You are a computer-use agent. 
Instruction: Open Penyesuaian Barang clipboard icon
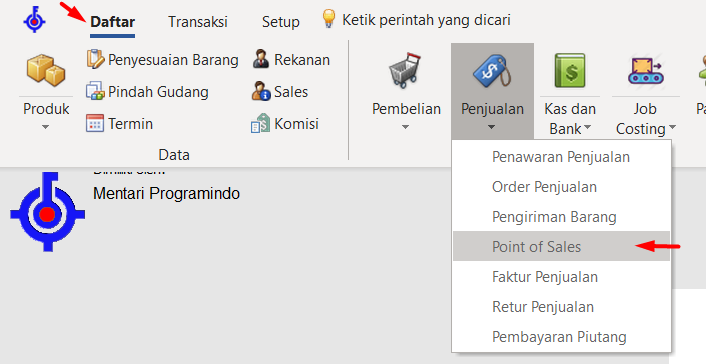point(95,59)
